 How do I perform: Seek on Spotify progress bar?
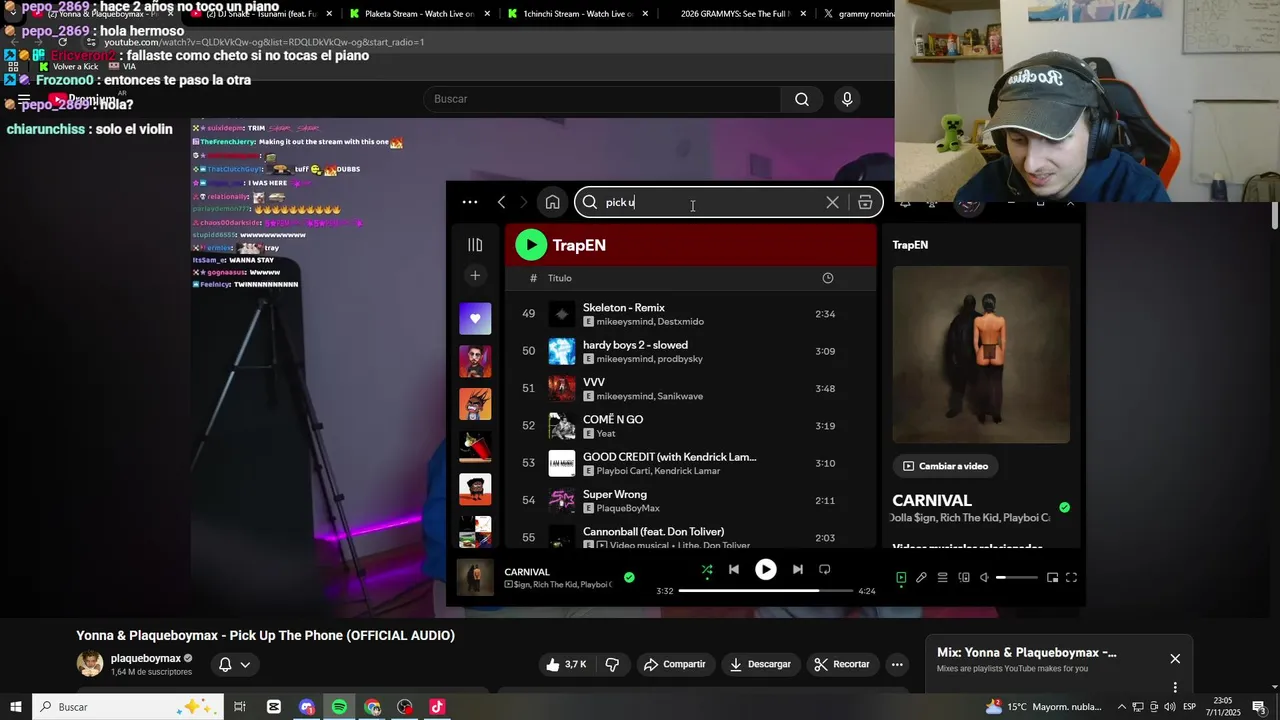click(x=764, y=591)
